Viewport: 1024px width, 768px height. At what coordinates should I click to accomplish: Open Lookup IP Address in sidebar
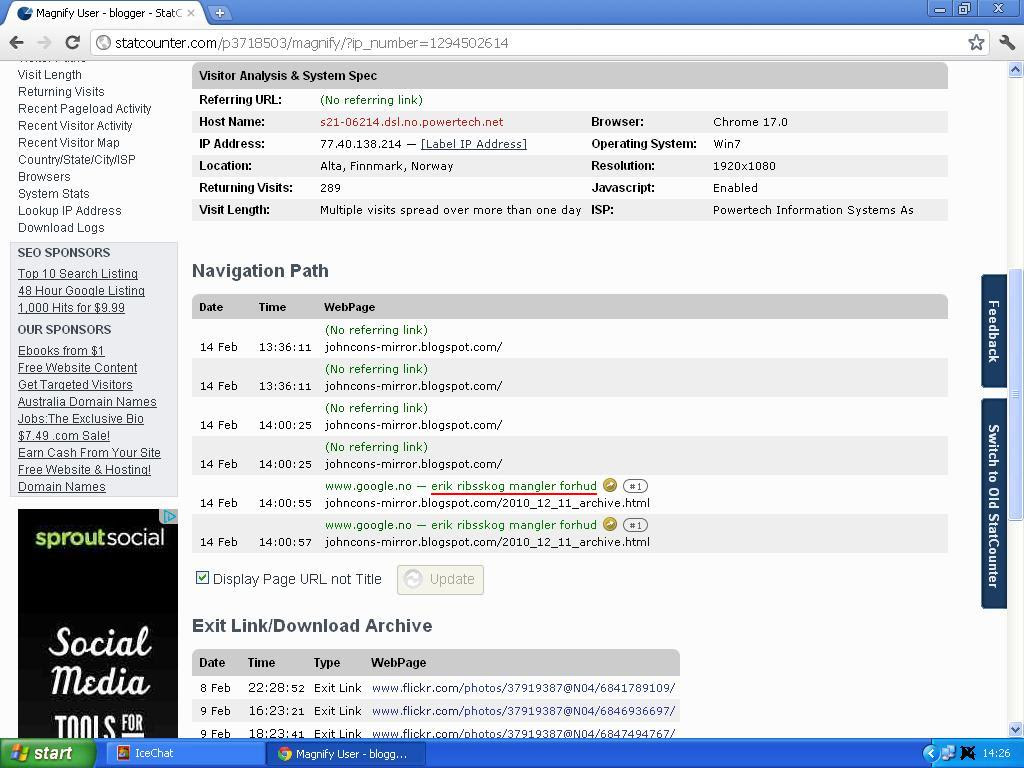coord(70,211)
